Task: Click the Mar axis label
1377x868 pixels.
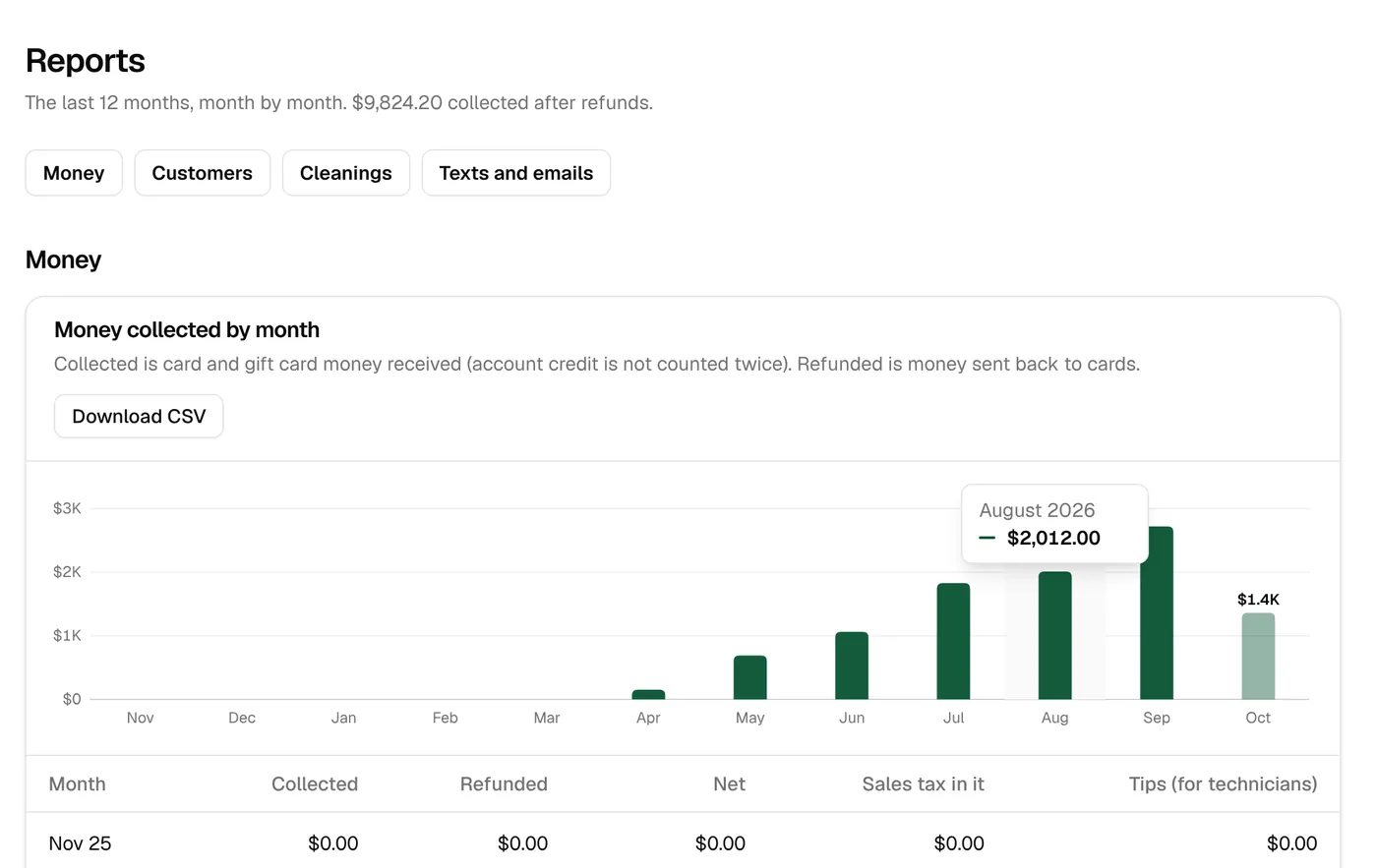Action: 547,718
